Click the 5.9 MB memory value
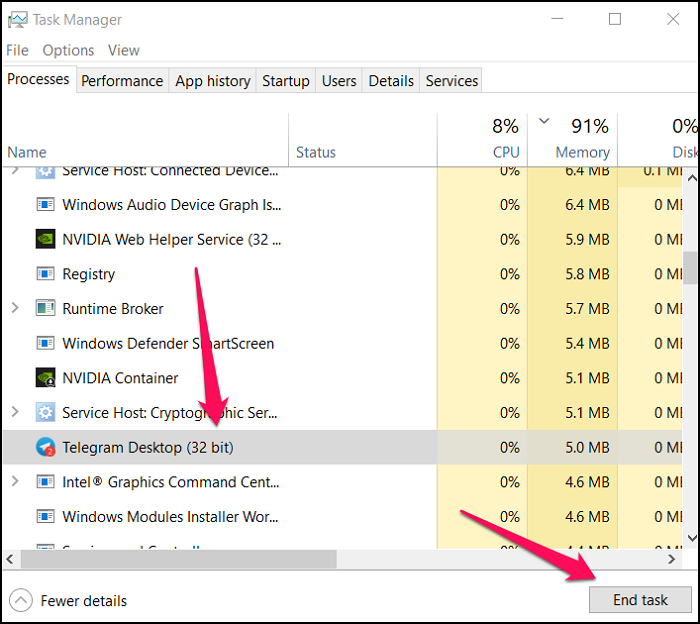Image resolution: width=700 pixels, height=624 pixels. coord(587,240)
